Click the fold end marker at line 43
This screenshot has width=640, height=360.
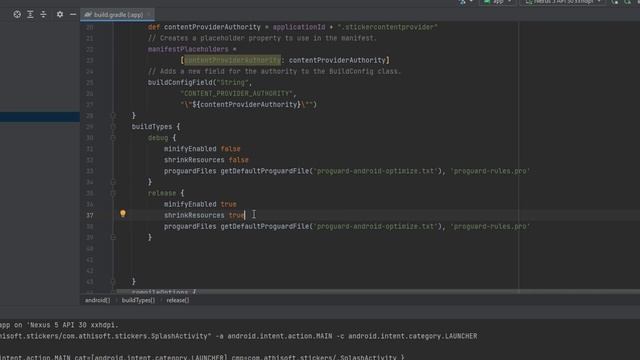click(113, 282)
